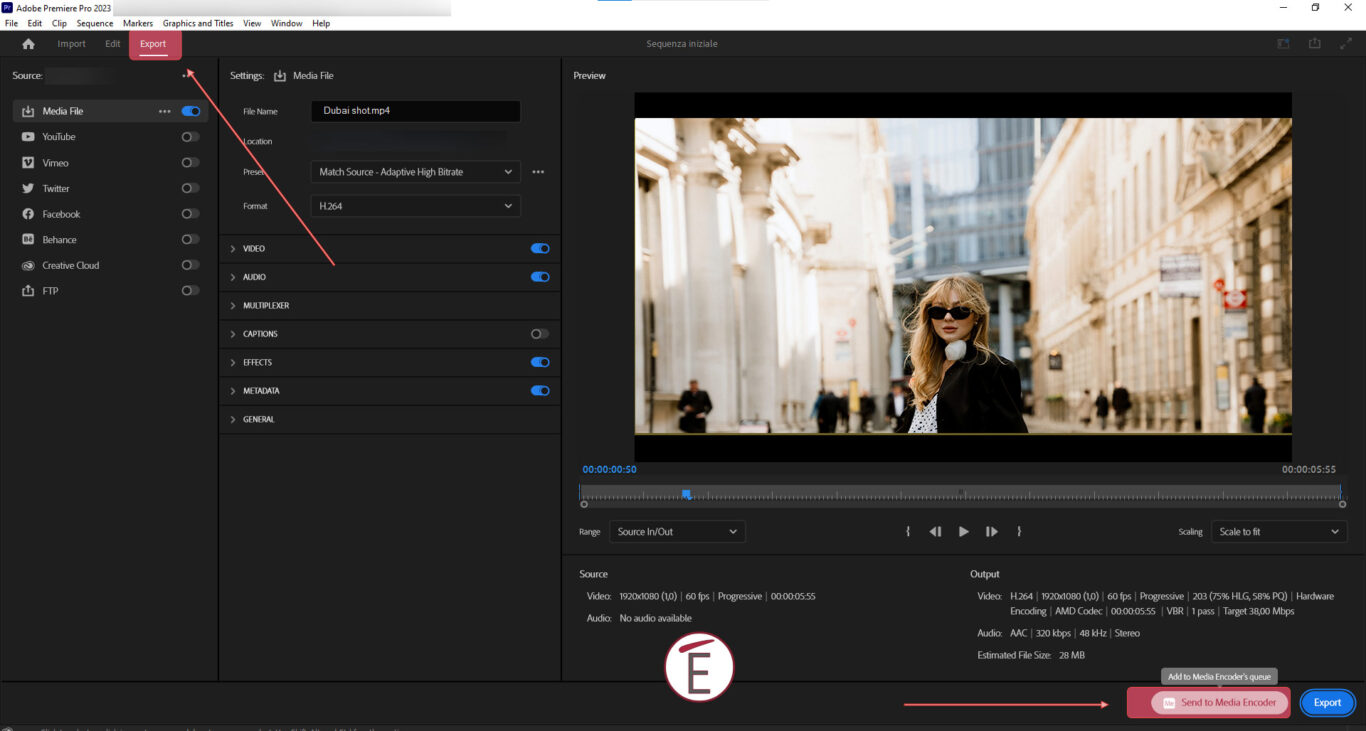
Task: Open Media File more options (three dots)
Action: pos(165,111)
